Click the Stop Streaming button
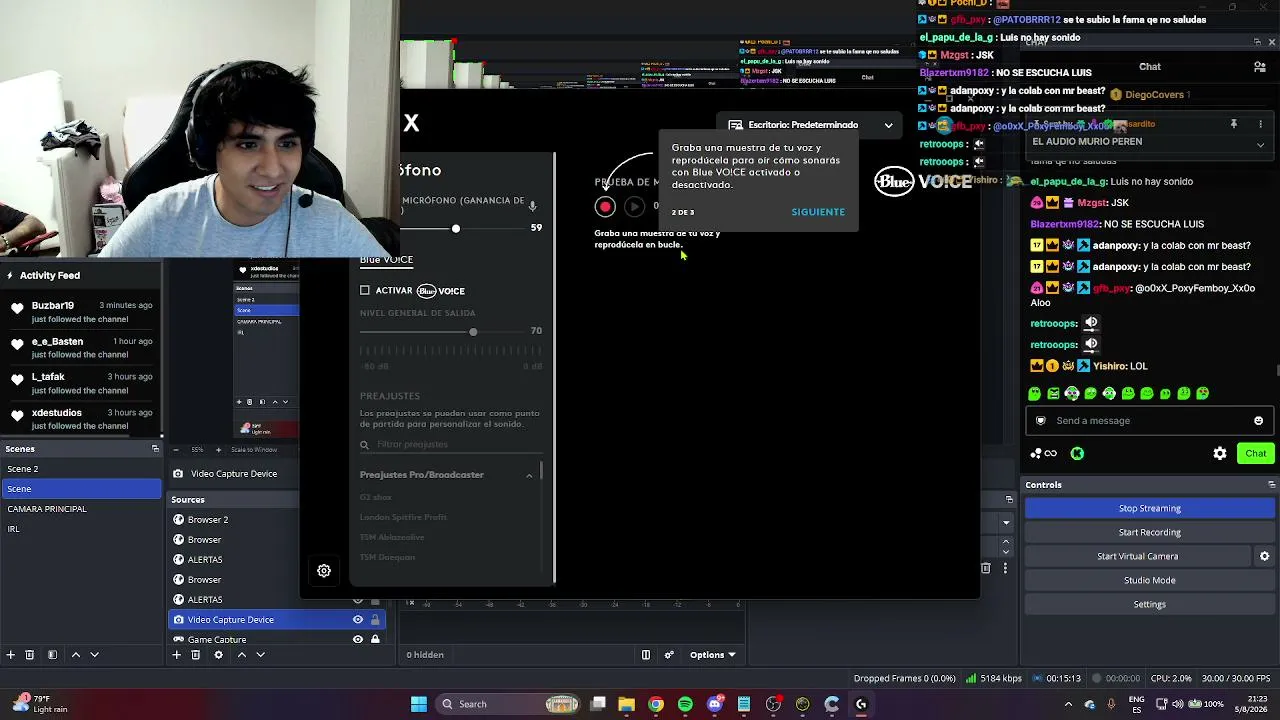Viewport: 1280px width, 720px height. click(x=1149, y=508)
